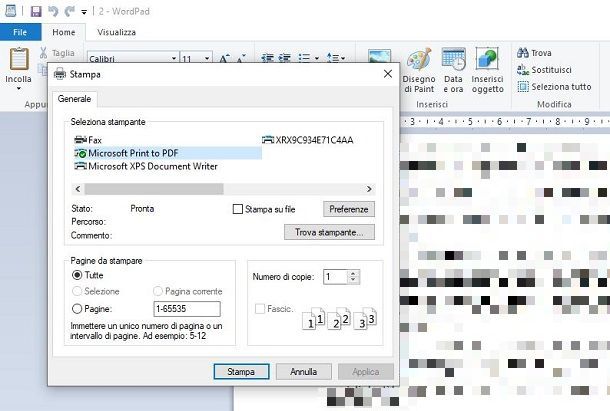Switch to the Home ribbon tab
Image resolution: width=610 pixels, height=411 pixels.
pos(64,32)
